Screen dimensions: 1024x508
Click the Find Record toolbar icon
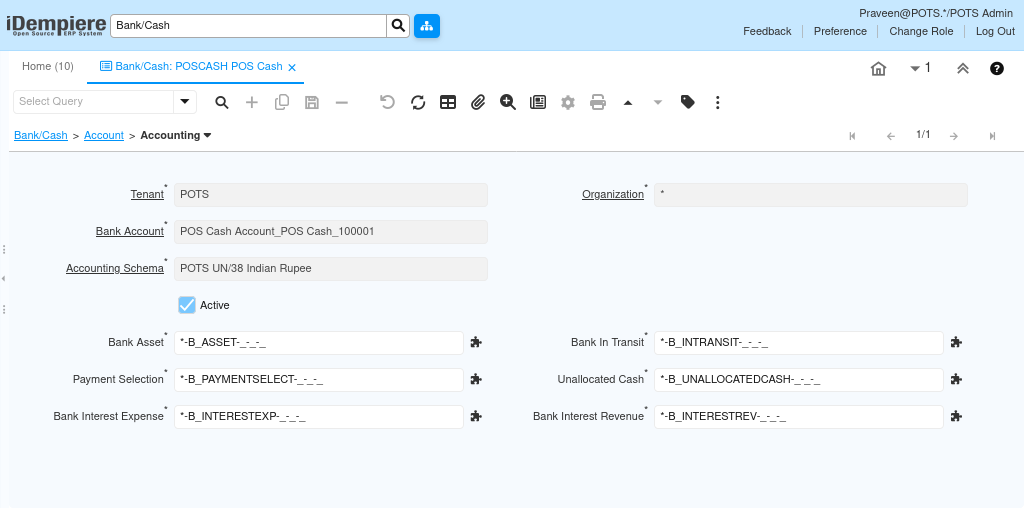(x=222, y=103)
